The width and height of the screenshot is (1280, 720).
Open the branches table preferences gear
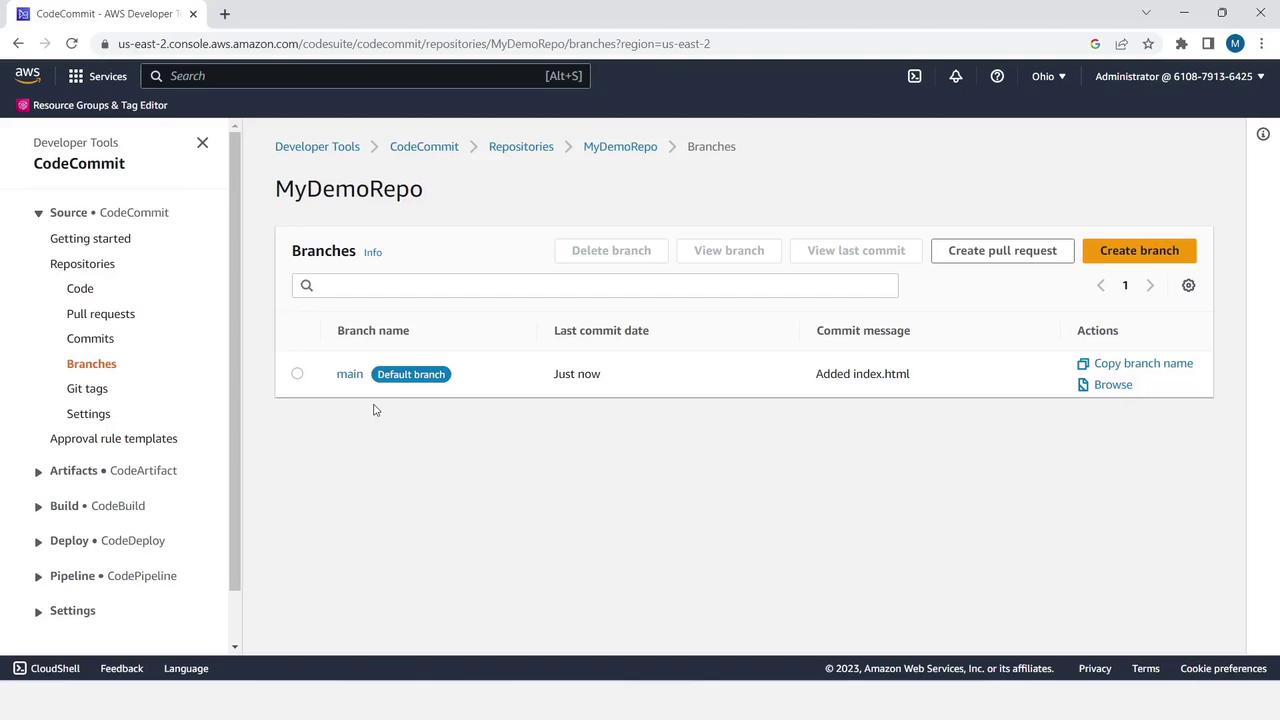coord(1188,286)
